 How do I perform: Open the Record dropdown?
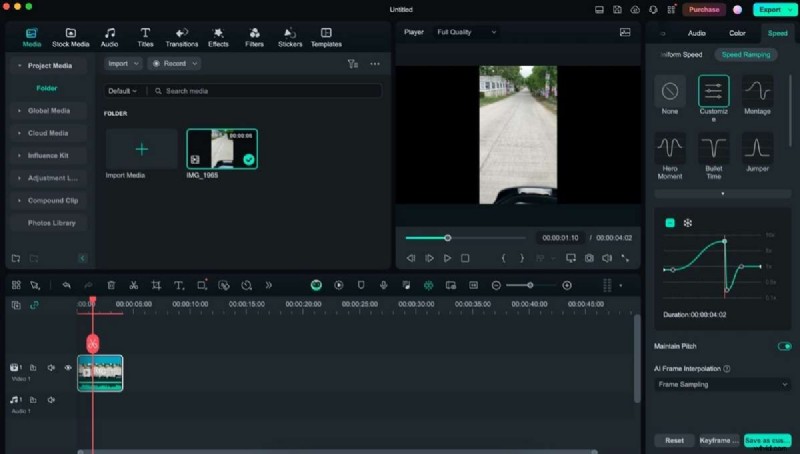174,64
